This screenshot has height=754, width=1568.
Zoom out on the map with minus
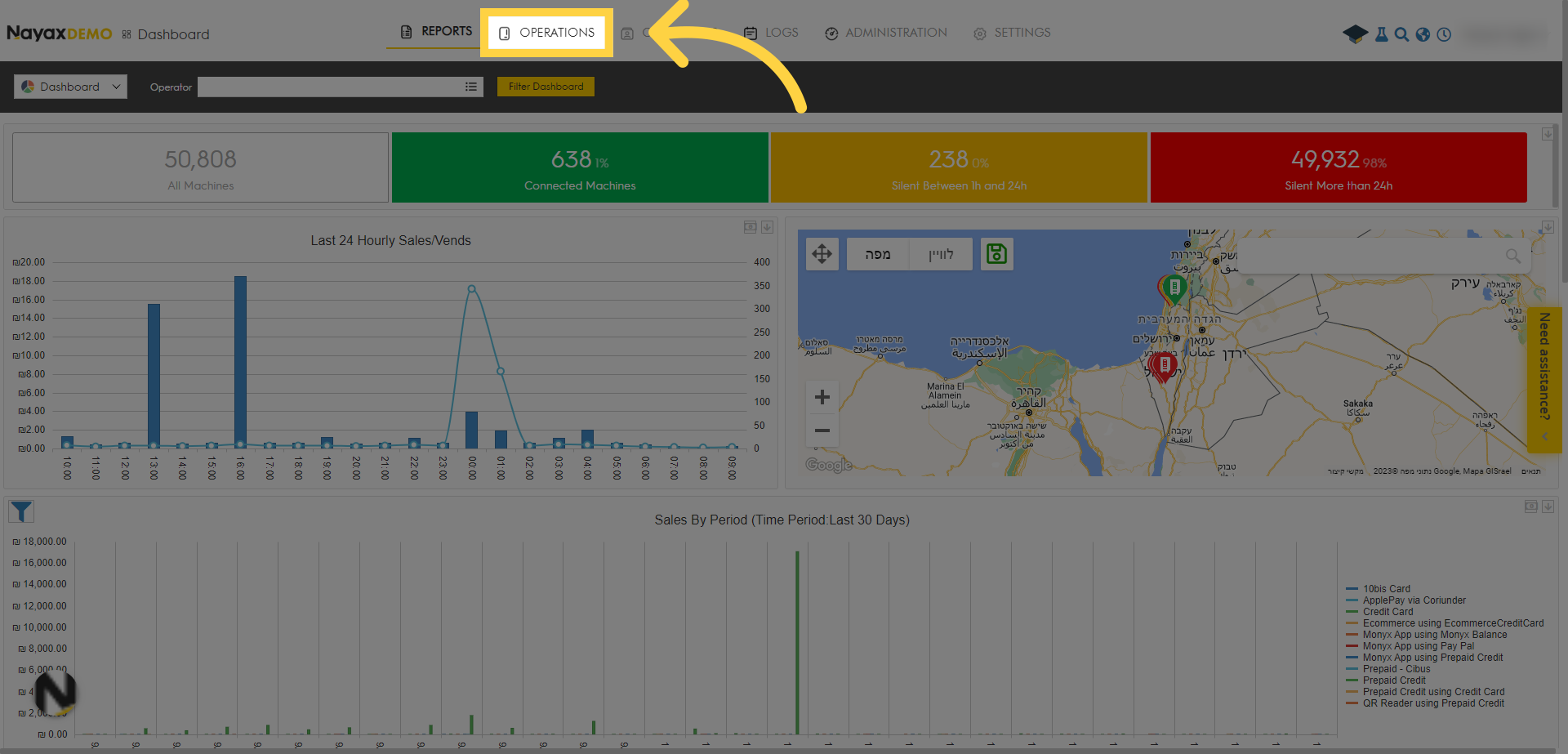[x=822, y=431]
